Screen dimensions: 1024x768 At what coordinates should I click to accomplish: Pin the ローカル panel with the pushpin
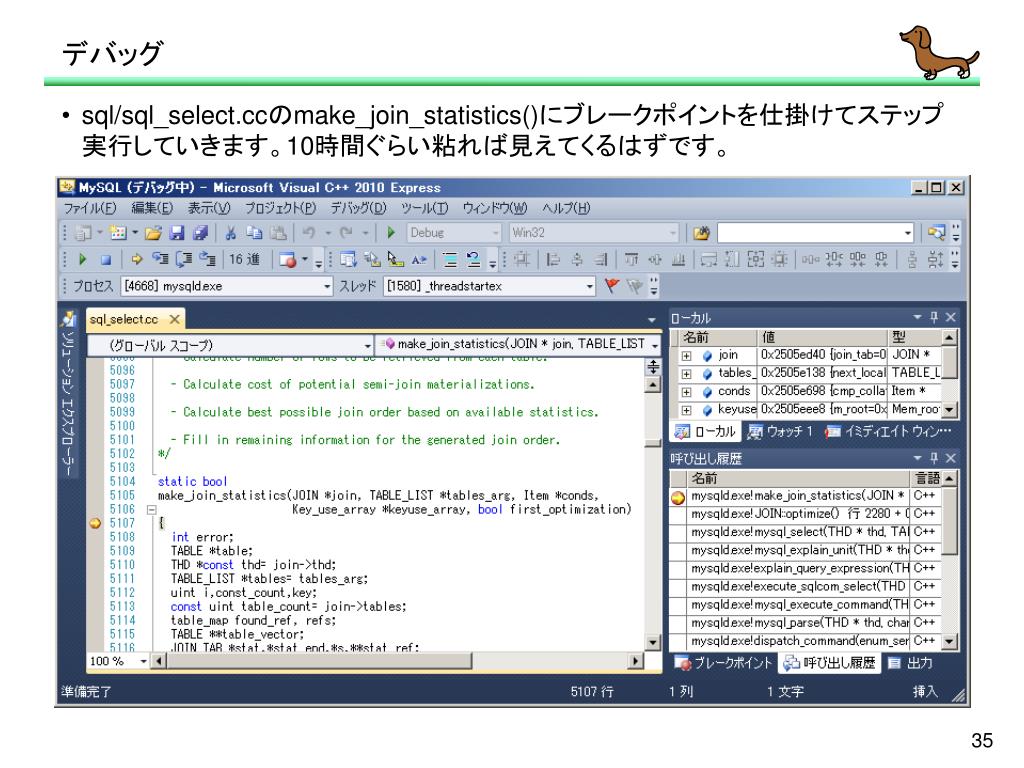(934, 317)
